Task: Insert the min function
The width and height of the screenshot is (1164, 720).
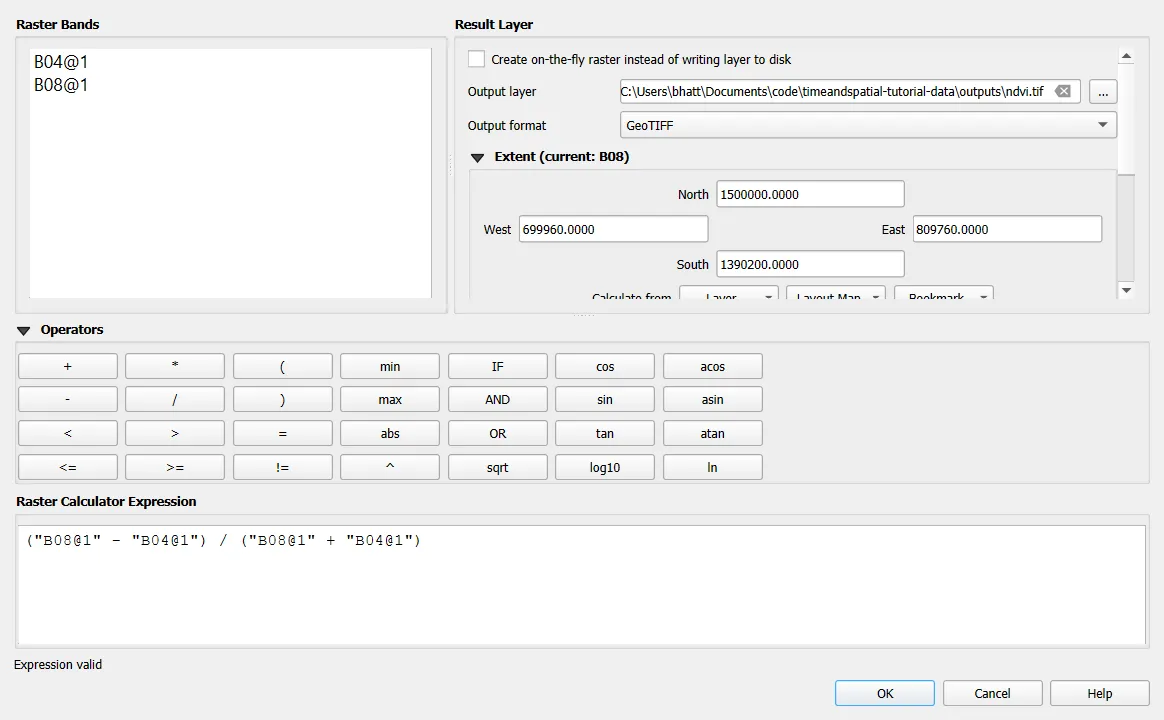Action: tap(390, 367)
